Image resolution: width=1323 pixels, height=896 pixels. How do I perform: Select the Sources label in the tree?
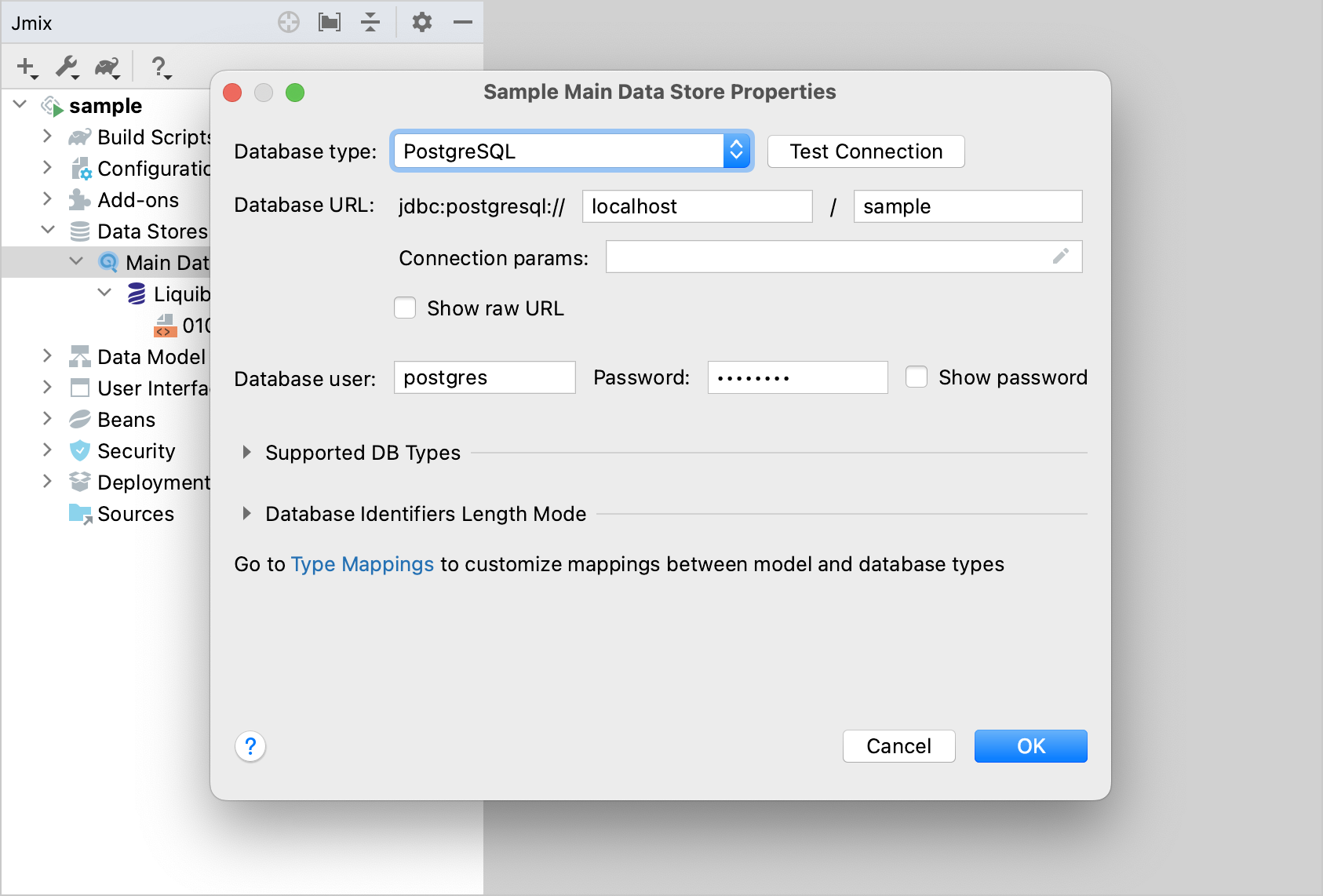coord(136,514)
